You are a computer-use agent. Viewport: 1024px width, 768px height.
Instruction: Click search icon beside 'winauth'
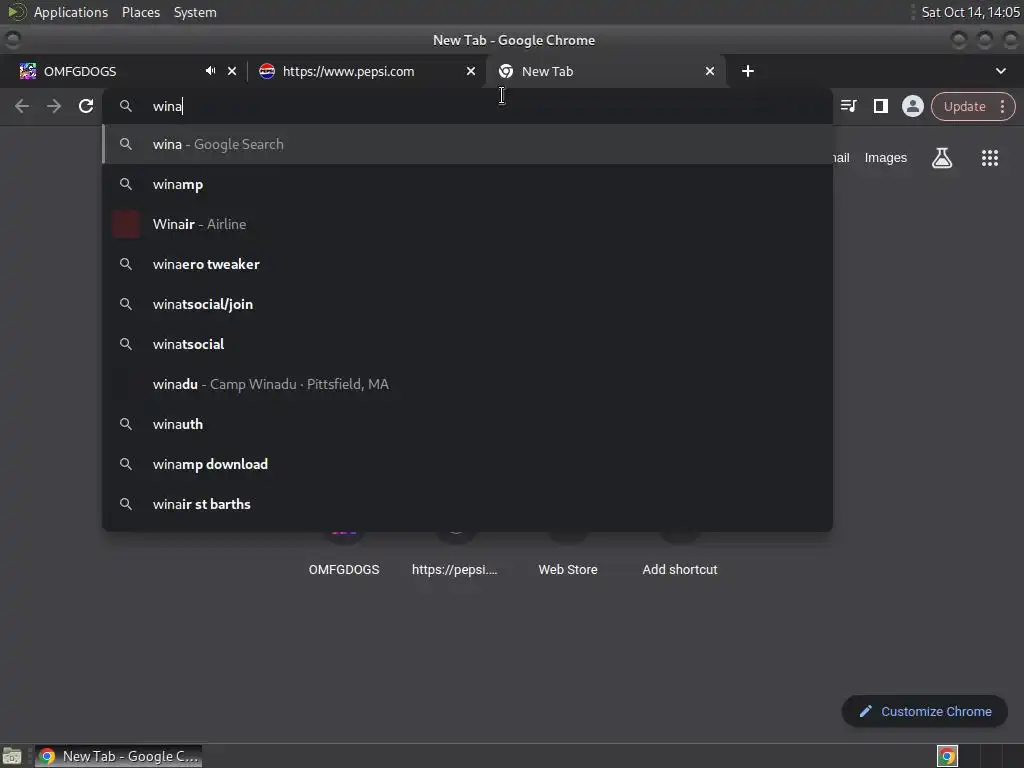(x=126, y=424)
